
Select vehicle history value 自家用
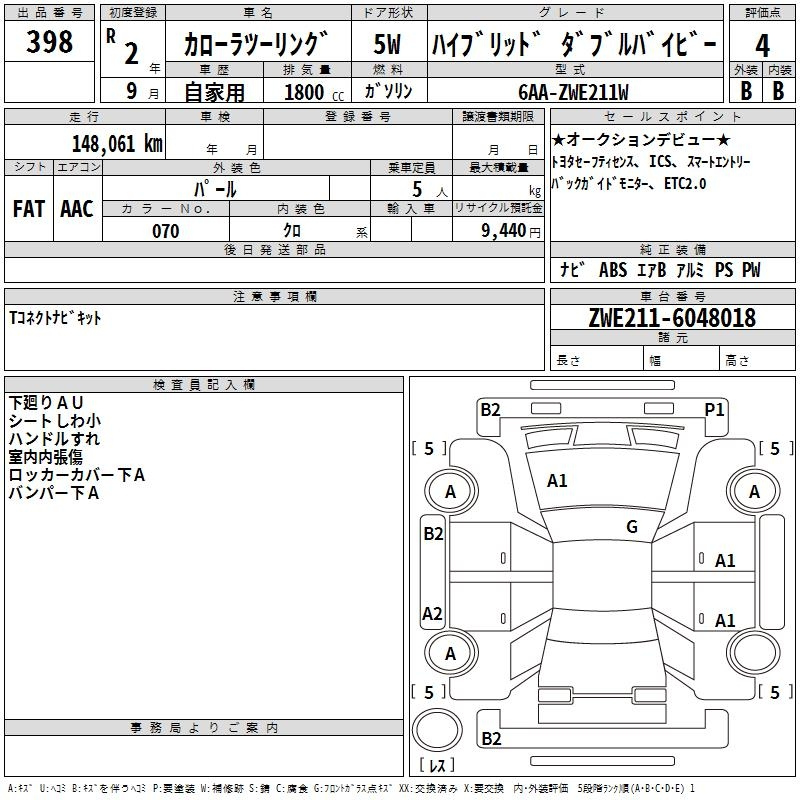[x=214, y=92]
